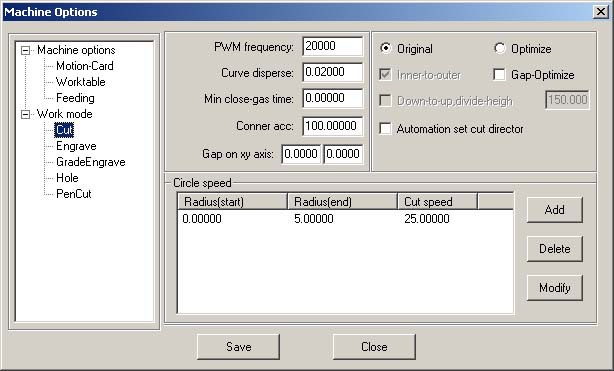
Task: Choose Engrave work mode
Action: point(76,146)
